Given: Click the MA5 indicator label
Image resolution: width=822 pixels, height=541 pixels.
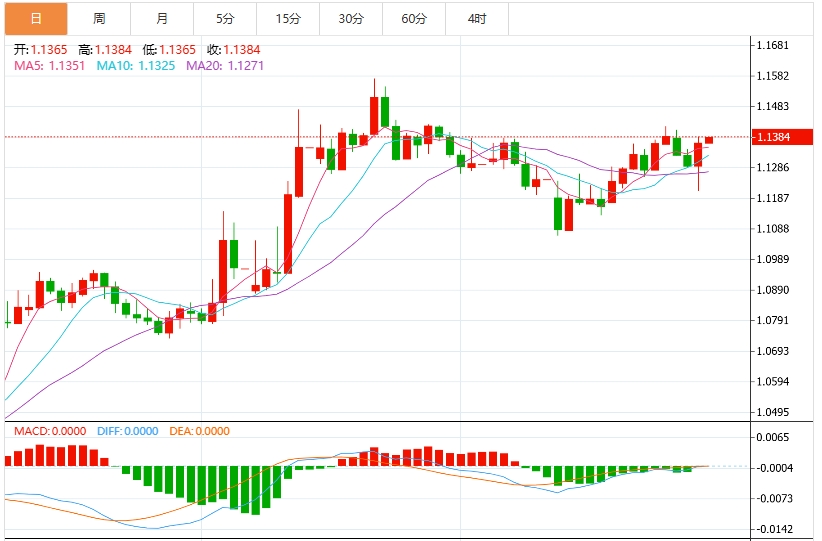Looking at the screenshot, I should [x=49, y=65].
